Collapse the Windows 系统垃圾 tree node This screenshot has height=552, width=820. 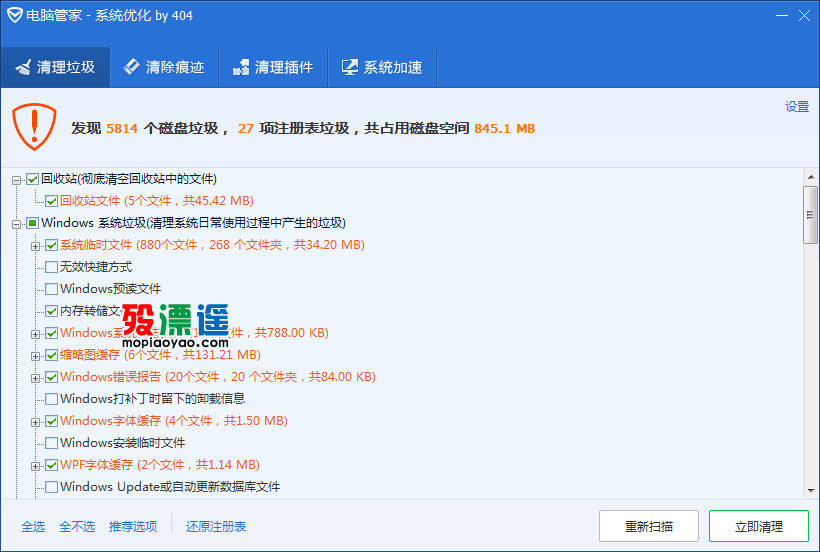click(16, 224)
